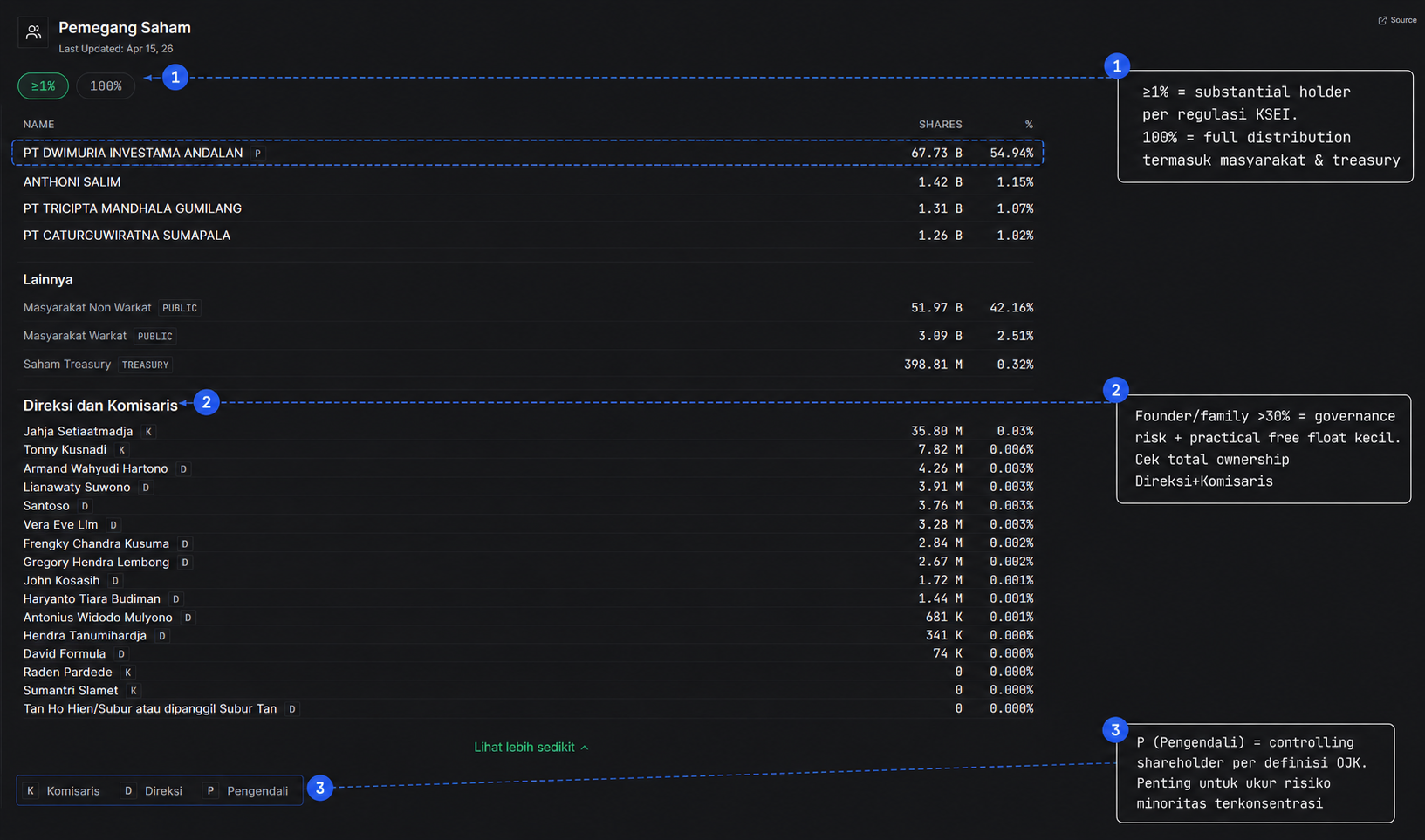Click the D badge beside Vera Eve Lim

(x=113, y=525)
